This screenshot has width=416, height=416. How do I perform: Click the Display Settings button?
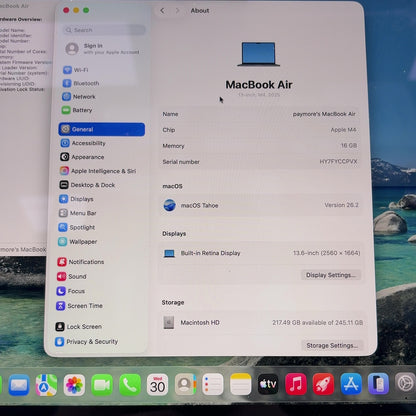[331, 275]
